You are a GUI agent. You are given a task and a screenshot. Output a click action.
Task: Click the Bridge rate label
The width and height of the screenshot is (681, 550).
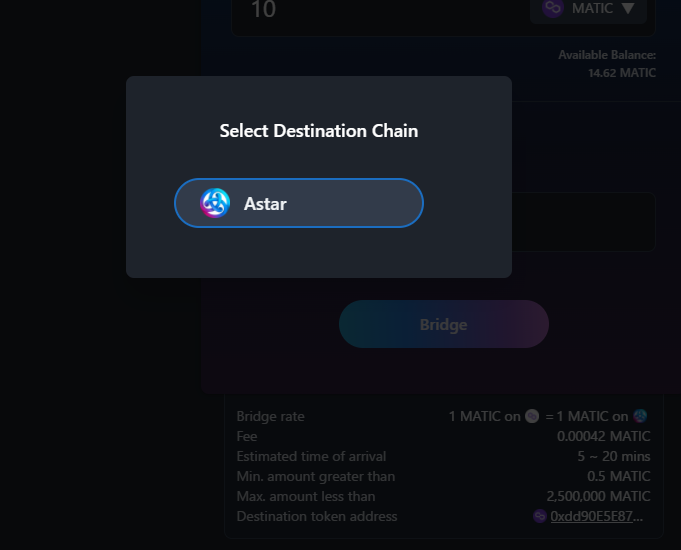click(270, 416)
